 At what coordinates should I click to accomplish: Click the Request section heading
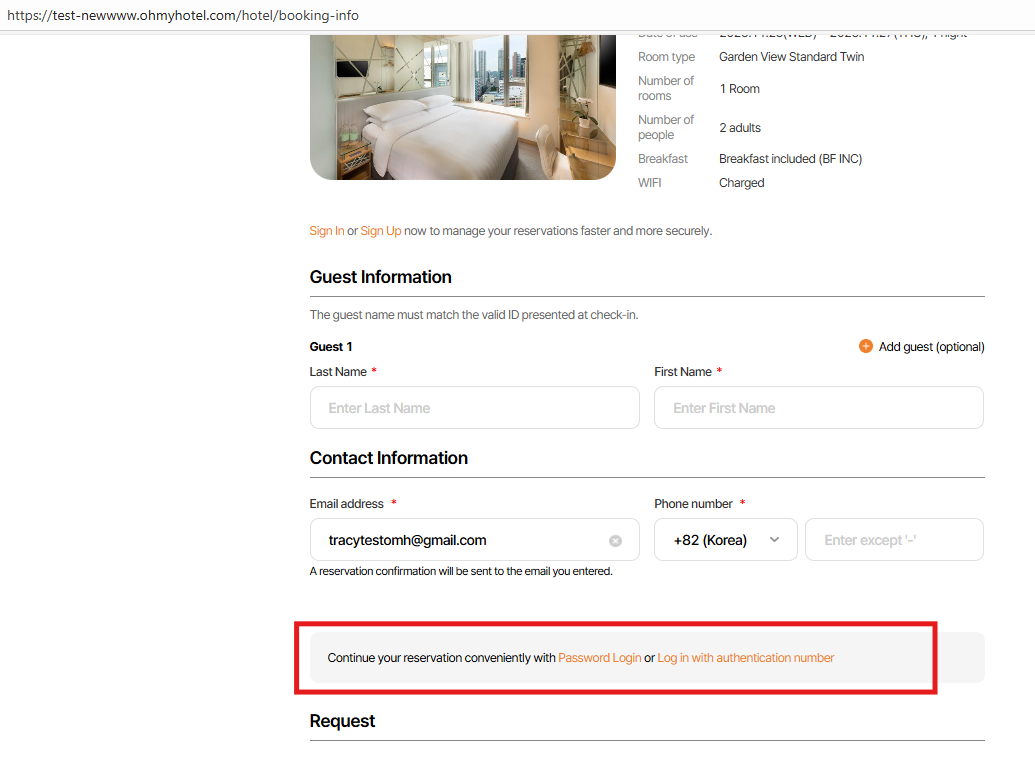(342, 721)
